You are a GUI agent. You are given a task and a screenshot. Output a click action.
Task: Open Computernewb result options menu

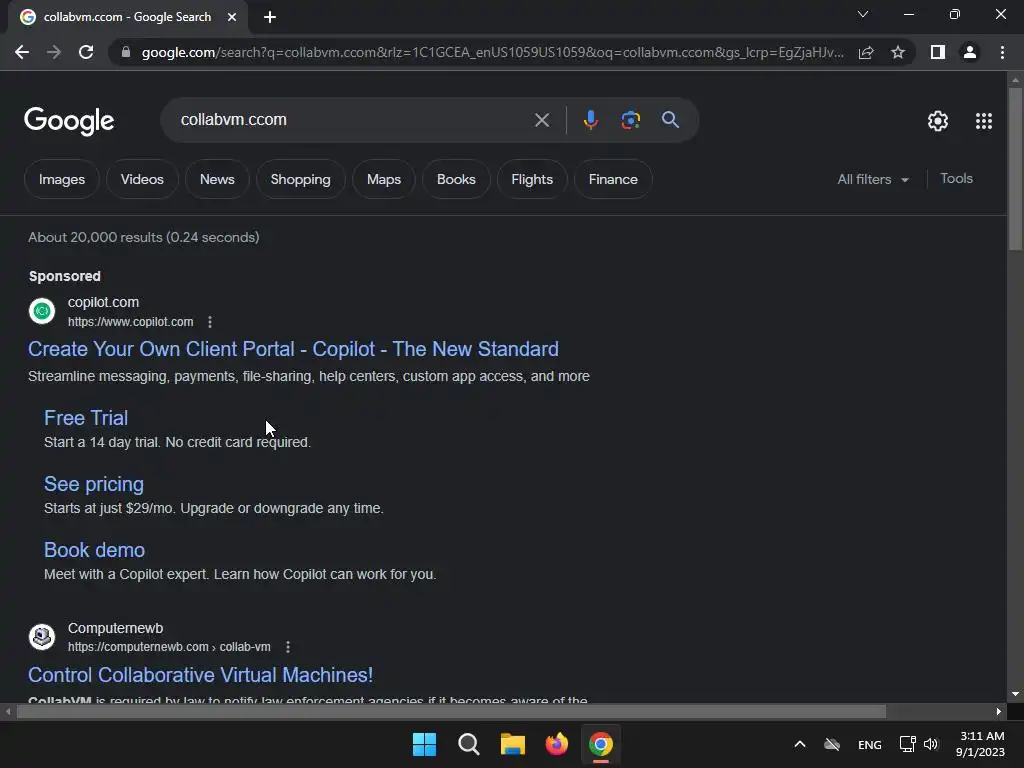point(287,647)
